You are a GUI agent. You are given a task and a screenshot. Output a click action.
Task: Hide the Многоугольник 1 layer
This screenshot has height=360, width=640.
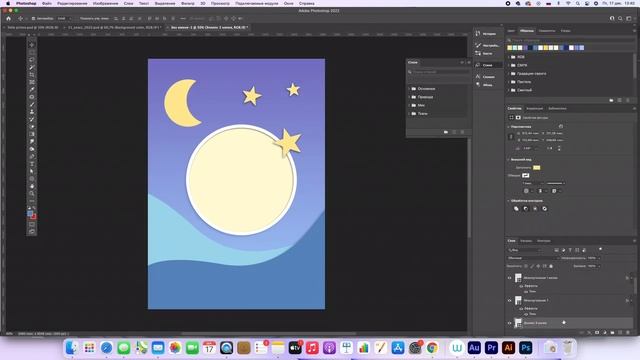tap(509, 300)
